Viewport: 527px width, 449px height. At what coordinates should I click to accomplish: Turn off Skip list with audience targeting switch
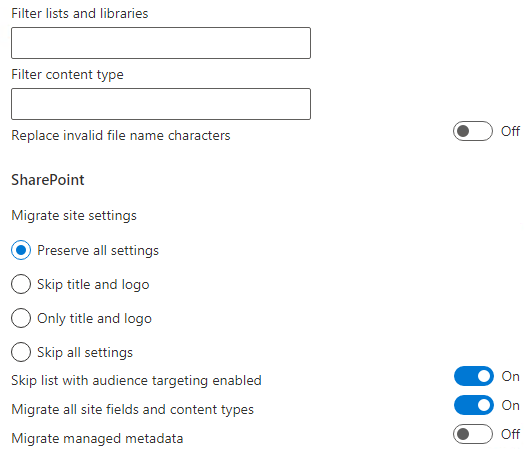474,376
